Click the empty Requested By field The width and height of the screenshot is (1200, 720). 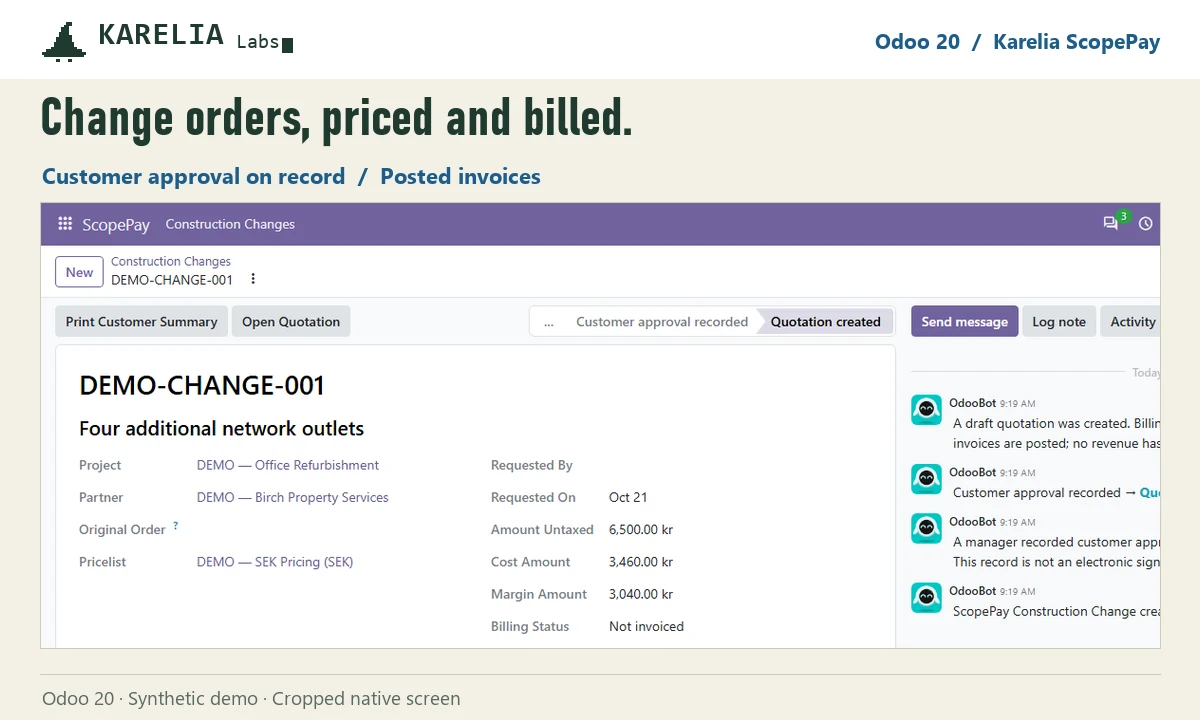tap(740, 465)
